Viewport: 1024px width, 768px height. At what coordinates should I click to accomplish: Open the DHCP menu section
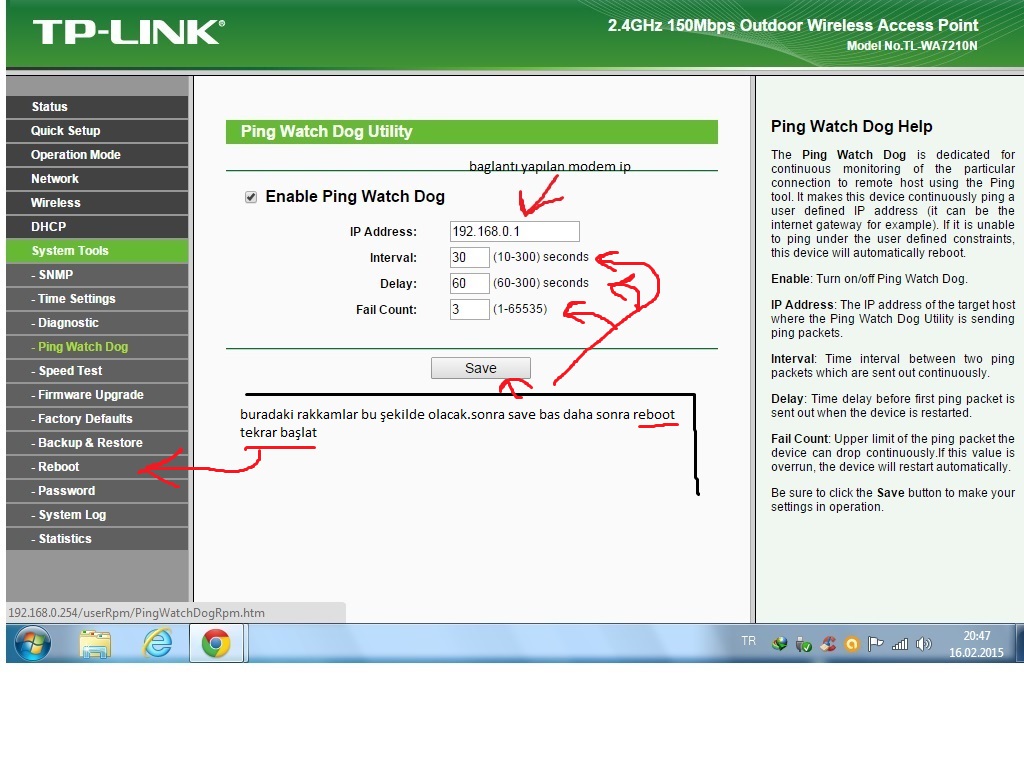[x=97, y=227]
